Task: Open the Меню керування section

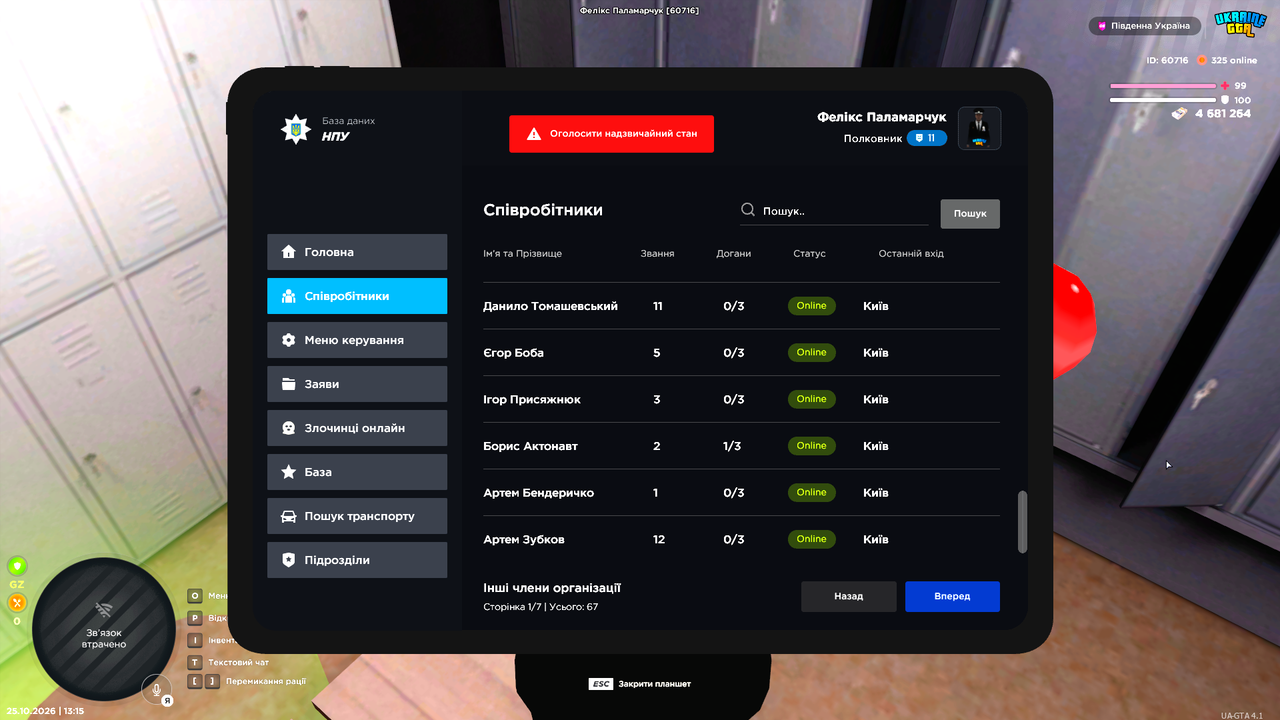Action: click(357, 340)
